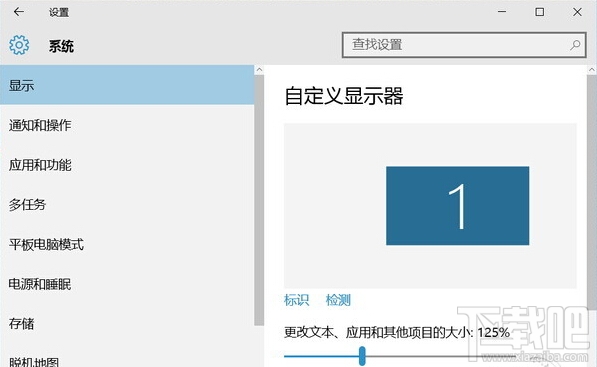Open 多任务 settings
Image resolution: width=597 pixels, height=367 pixels.
click(127, 204)
